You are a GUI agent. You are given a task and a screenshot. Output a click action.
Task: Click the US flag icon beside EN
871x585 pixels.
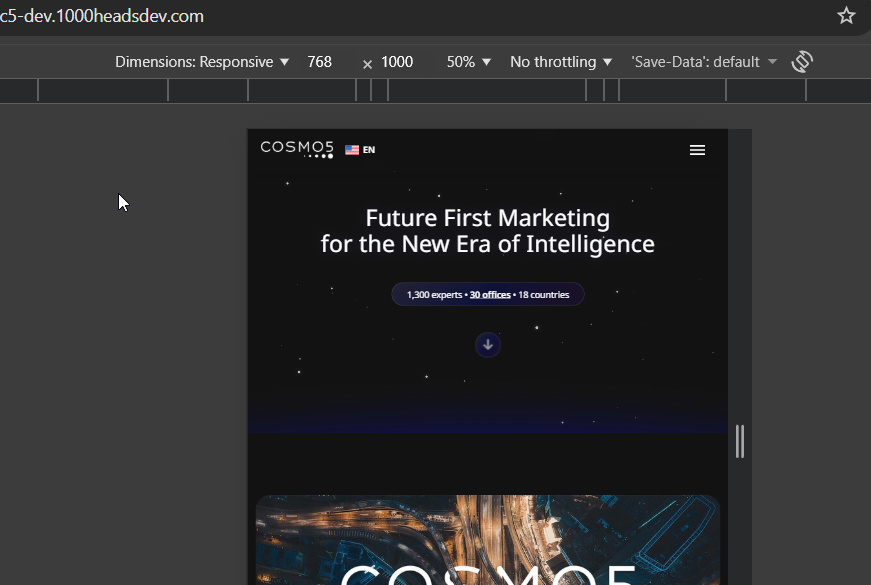[x=352, y=149]
